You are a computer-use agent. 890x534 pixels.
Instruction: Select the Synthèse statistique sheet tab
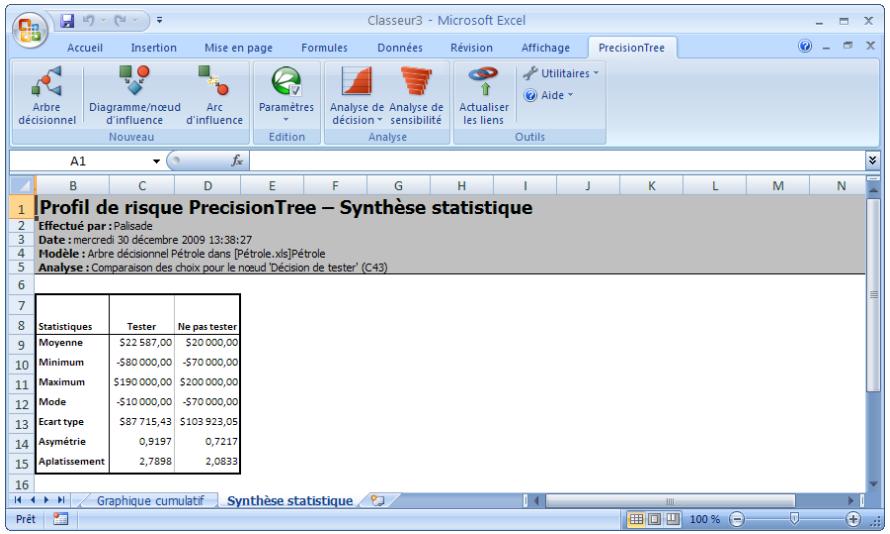(289, 501)
